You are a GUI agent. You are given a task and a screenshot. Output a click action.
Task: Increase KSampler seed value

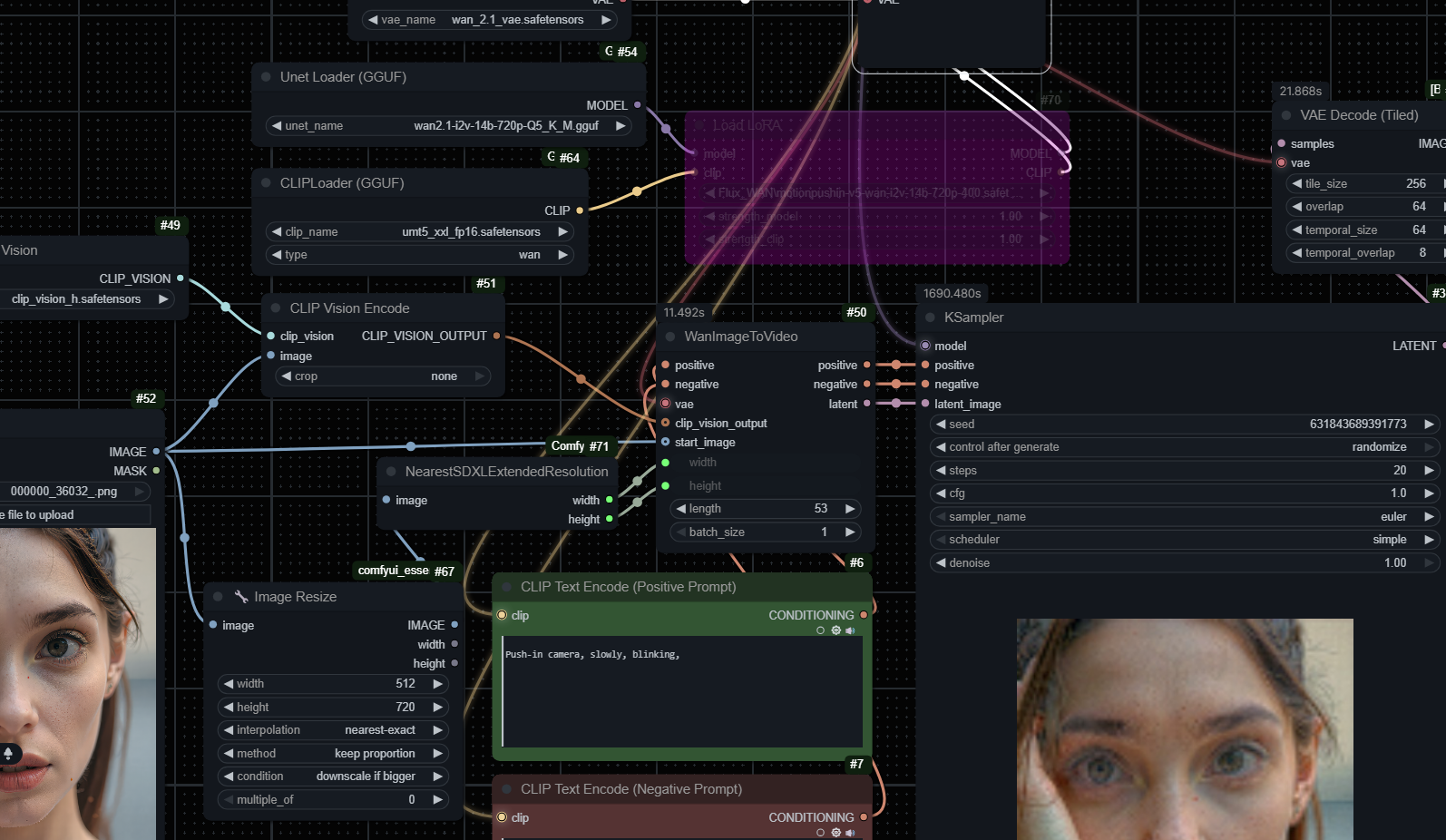pos(1429,425)
